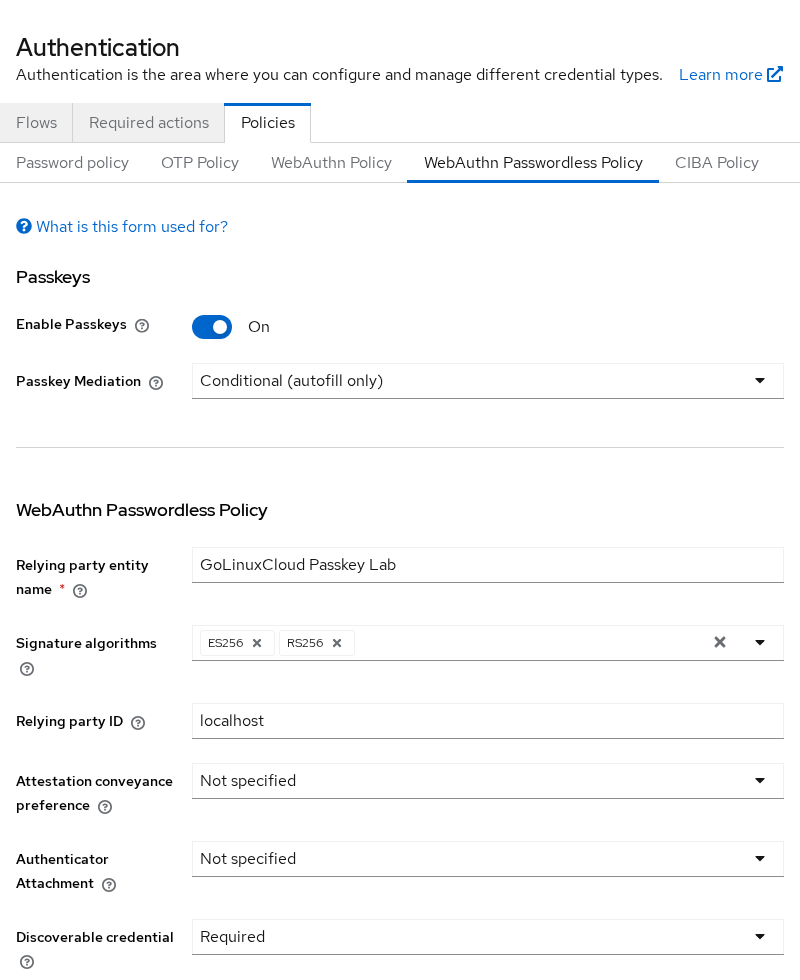Show help for Discoverable credential
Viewport: 800px width, 980px height.
(27, 962)
